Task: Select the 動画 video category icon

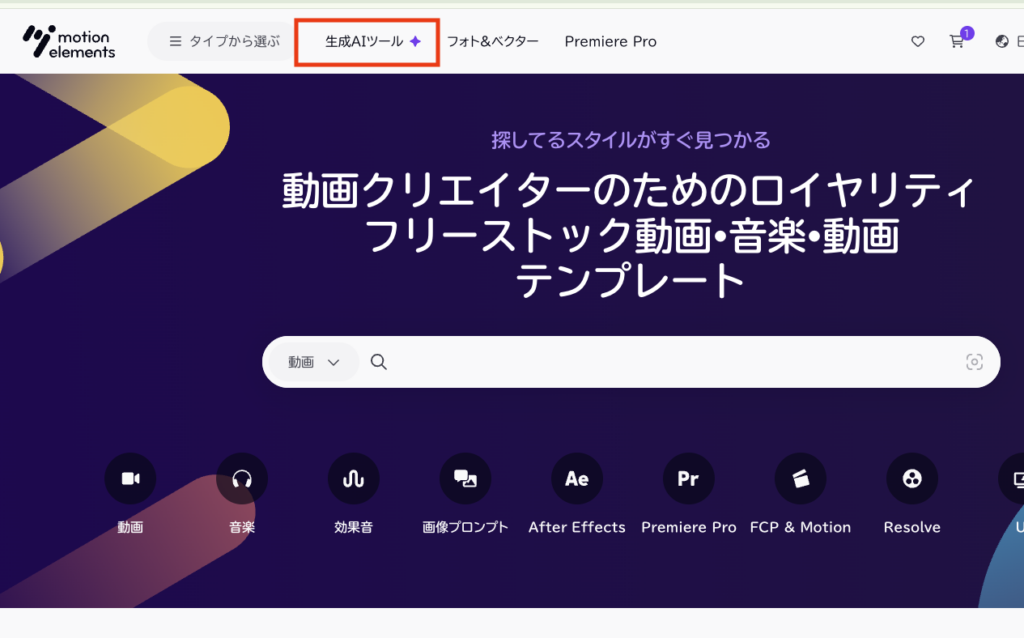Action: pos(131,479)
